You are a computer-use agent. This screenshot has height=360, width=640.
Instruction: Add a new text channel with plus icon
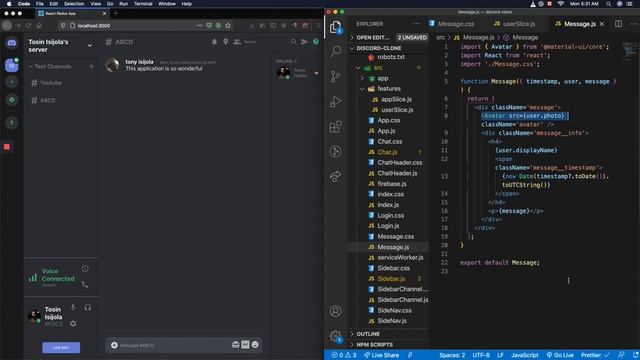(91, 66)
